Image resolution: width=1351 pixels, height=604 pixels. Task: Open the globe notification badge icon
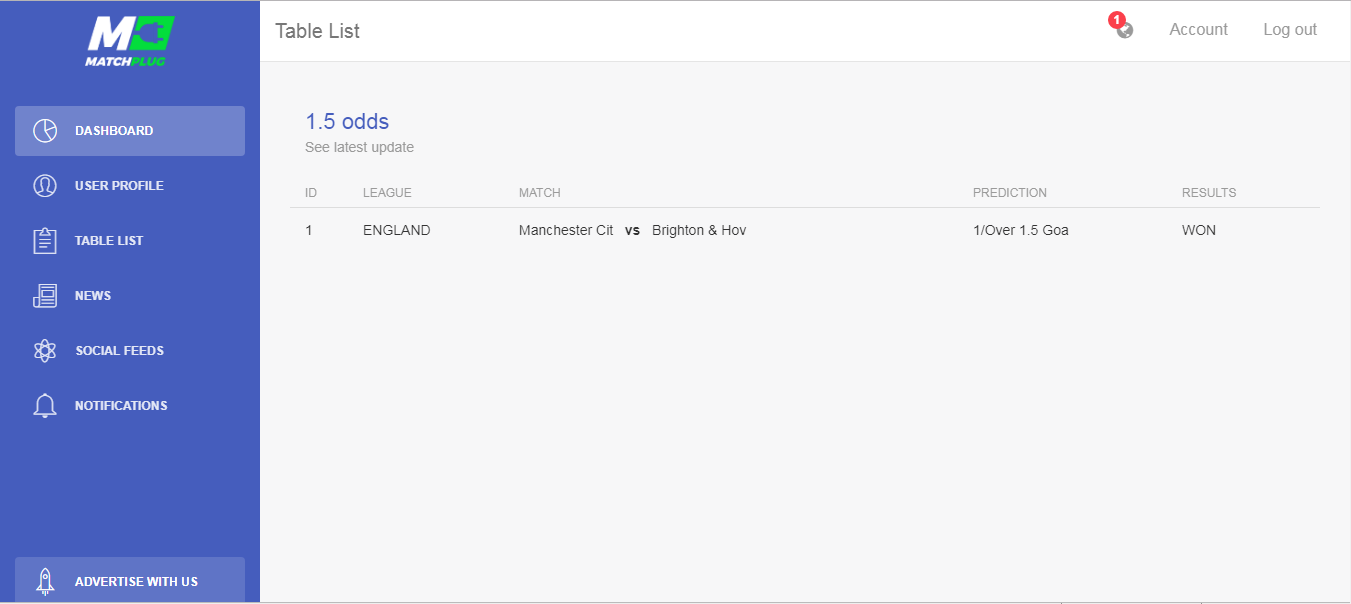(x=1122, y=26)
